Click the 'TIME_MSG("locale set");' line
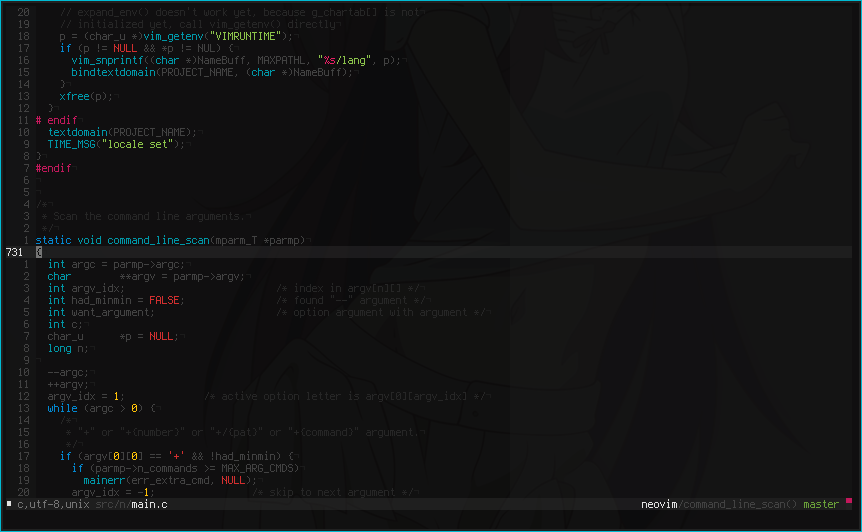Image resolution: width=862 pixels, height=532 pixels. coord(116,145)
